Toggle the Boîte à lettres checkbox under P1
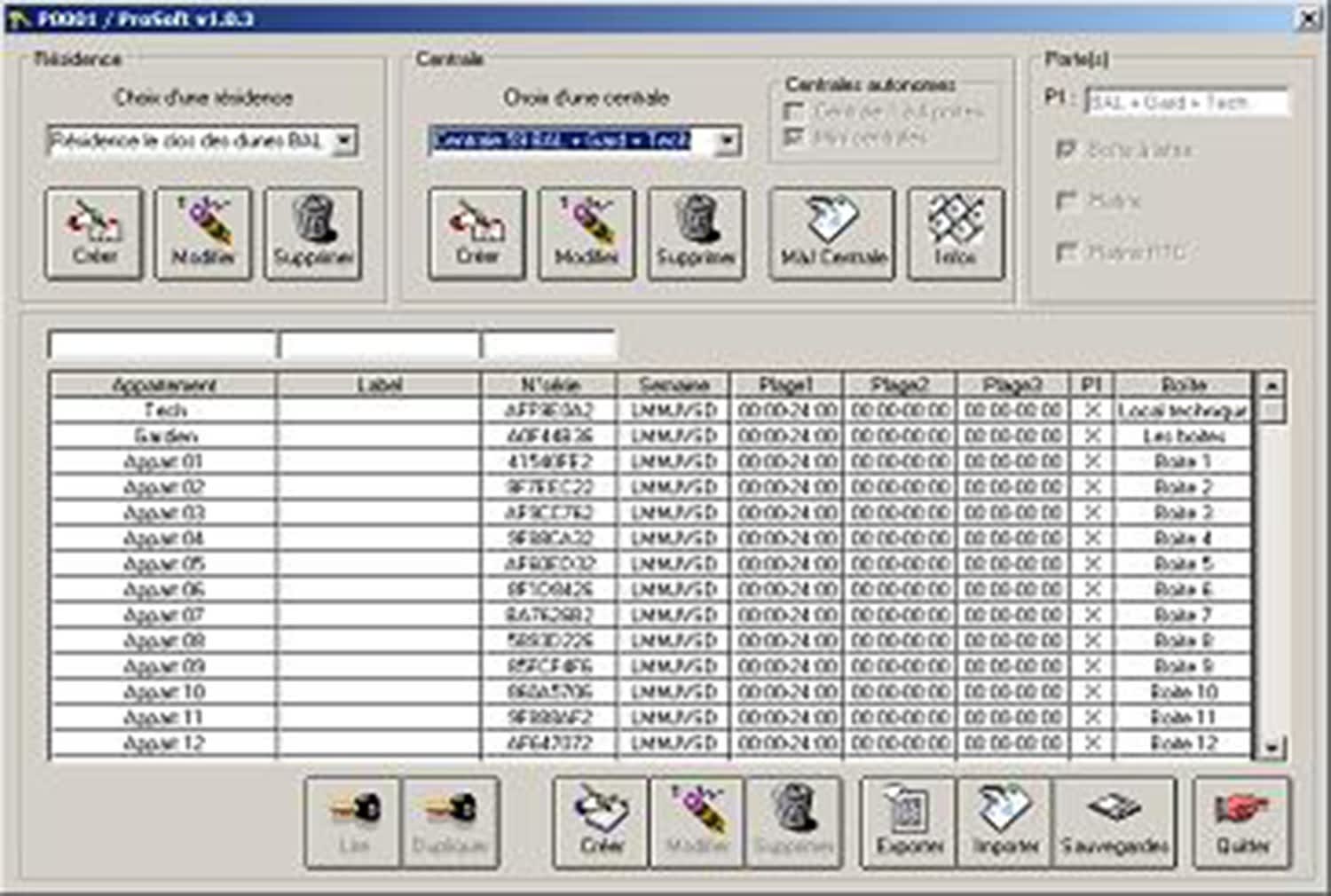This screenshot has width=1331, height=896. click(x=1067, y=150)
